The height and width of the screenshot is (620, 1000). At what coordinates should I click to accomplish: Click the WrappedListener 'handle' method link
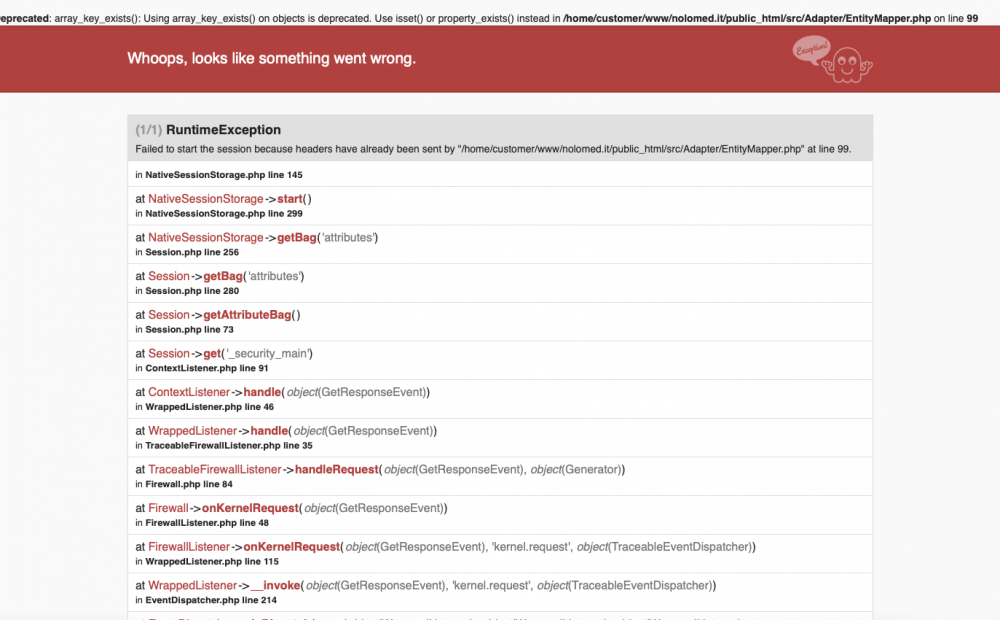pyautogui.click(x=270, y=430)
